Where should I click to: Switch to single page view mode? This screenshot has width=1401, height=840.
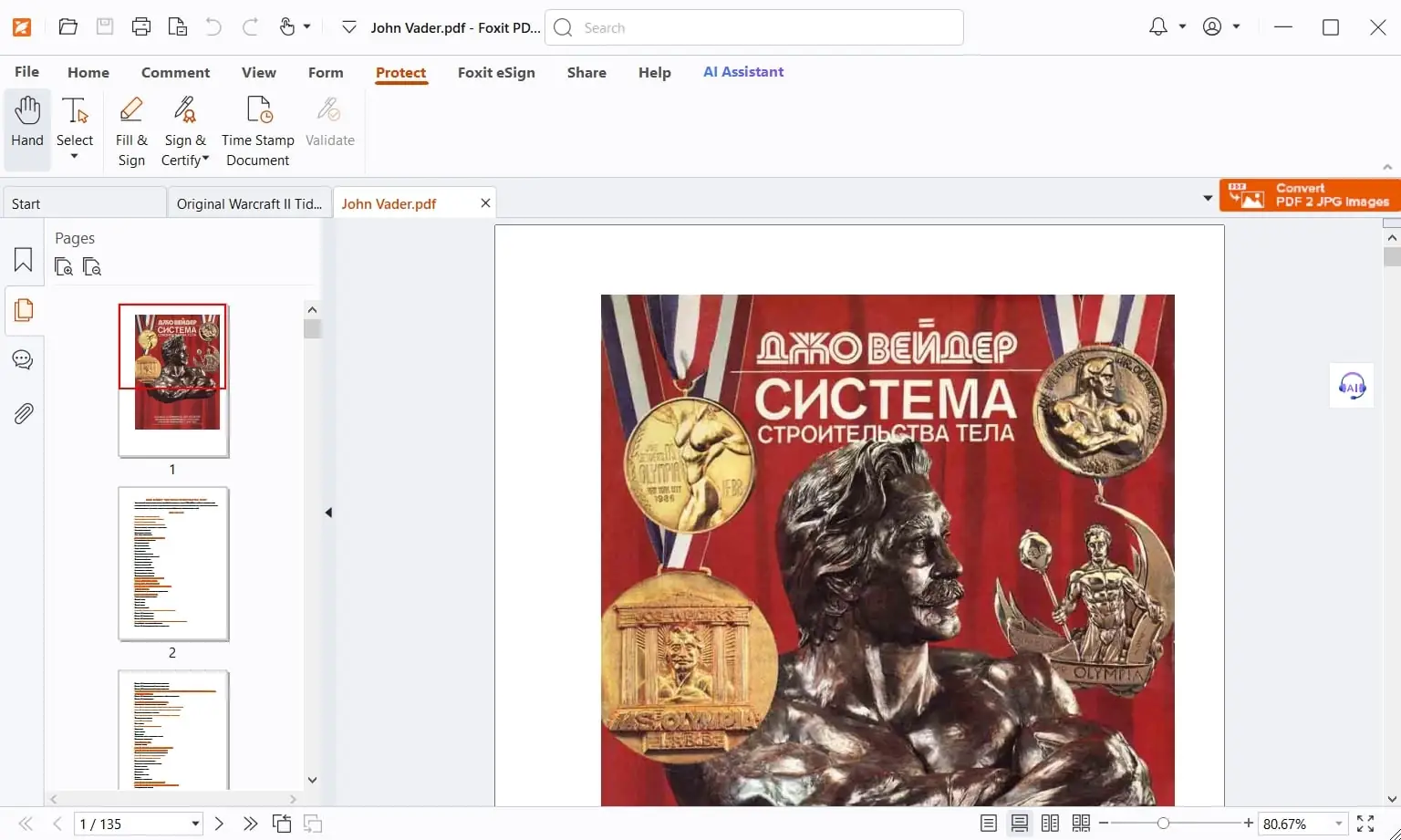coord(989,824)
